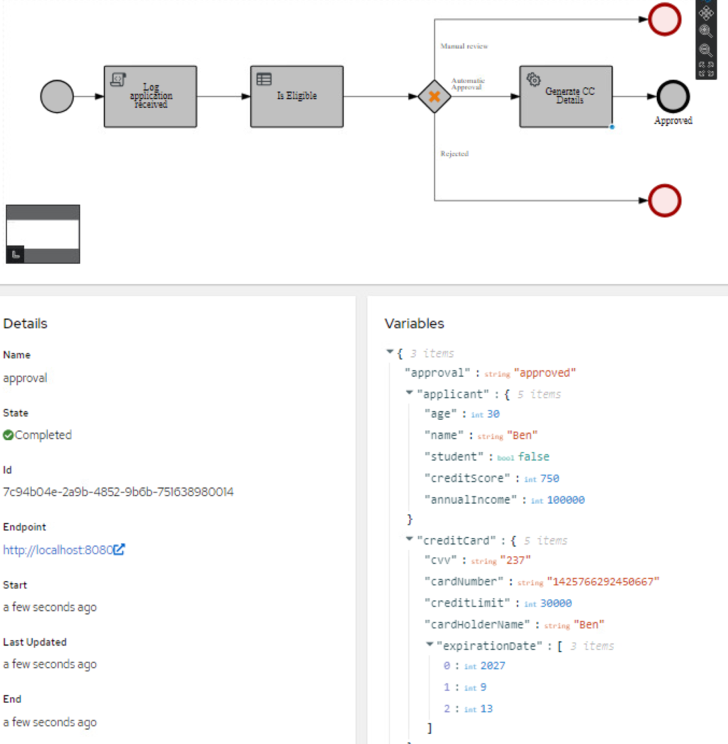Select the Log application received task node
The image size is (728, 744).
(150, 97)
